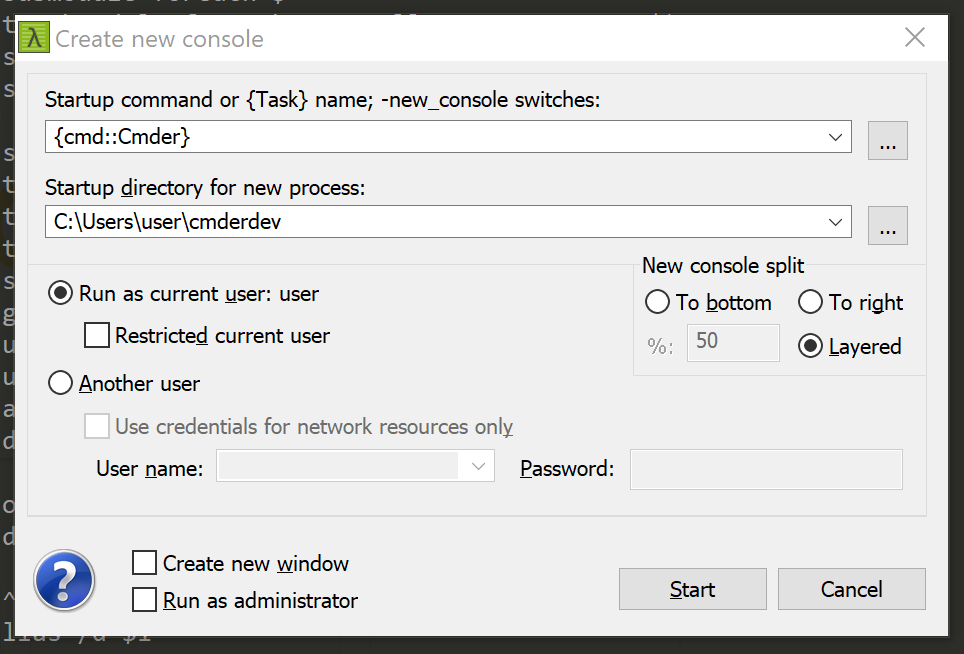Choose Another user option
The width and height of the screenshot is (964, 654).
pos(60,383)
